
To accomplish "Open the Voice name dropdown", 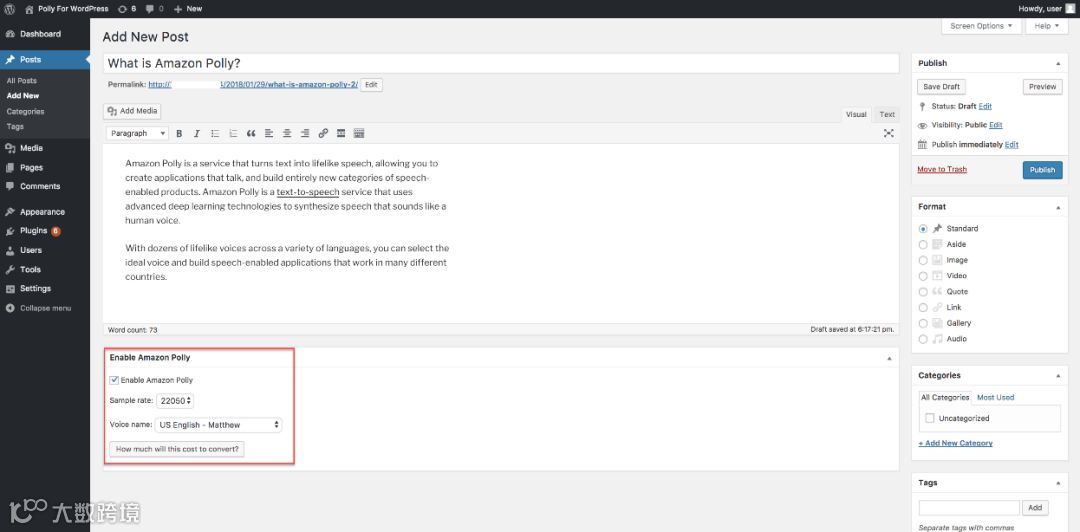I will (x=218, y=425).
